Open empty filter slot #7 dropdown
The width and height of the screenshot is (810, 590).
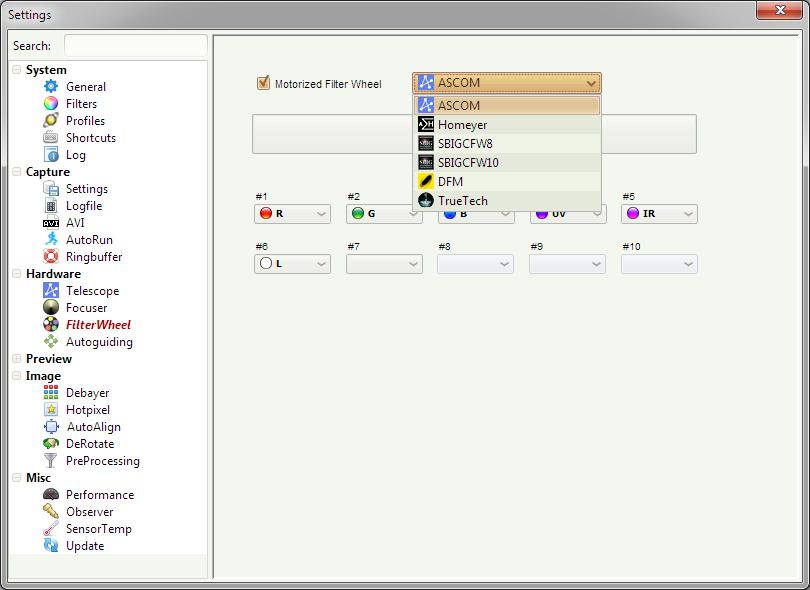[384, 263]
